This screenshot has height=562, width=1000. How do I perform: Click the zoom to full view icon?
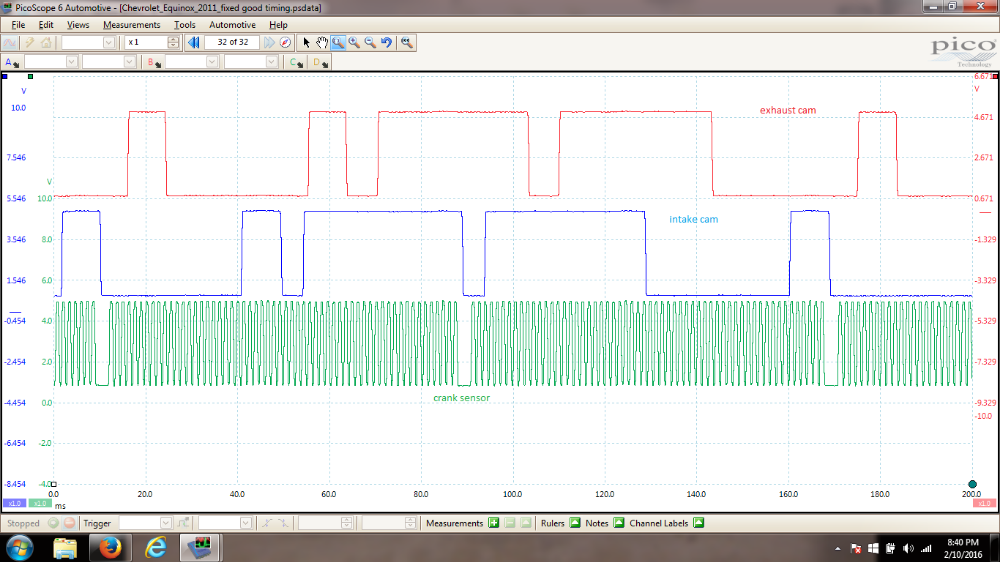tap(406, 43)
